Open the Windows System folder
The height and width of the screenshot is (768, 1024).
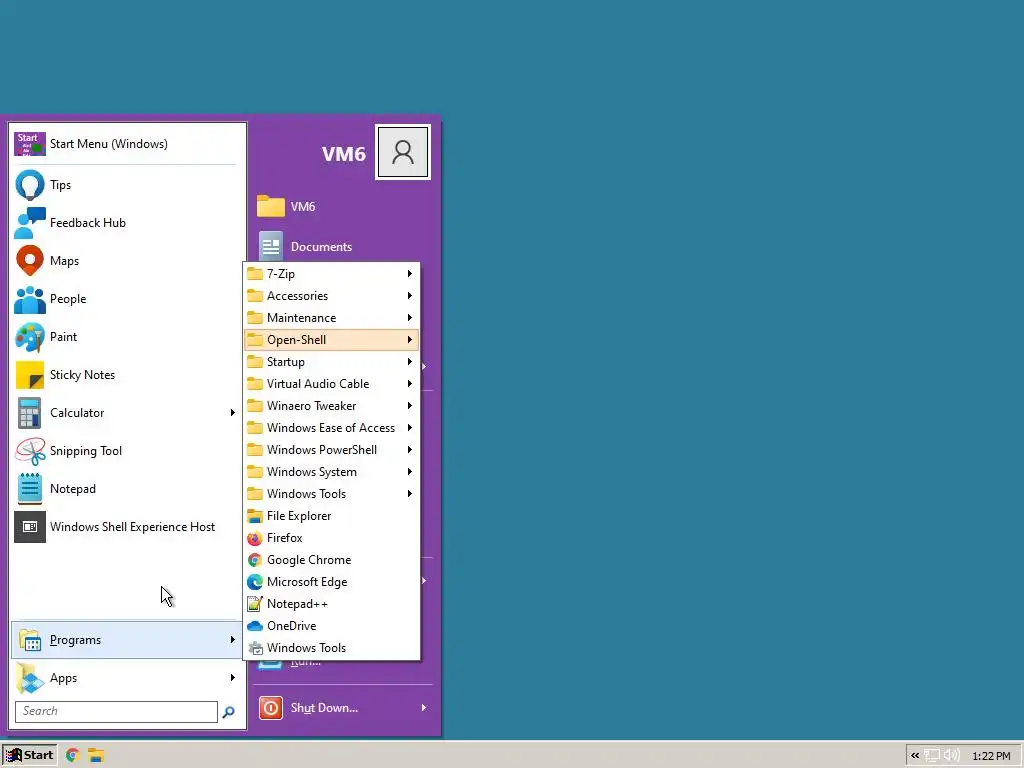(332, 472)
